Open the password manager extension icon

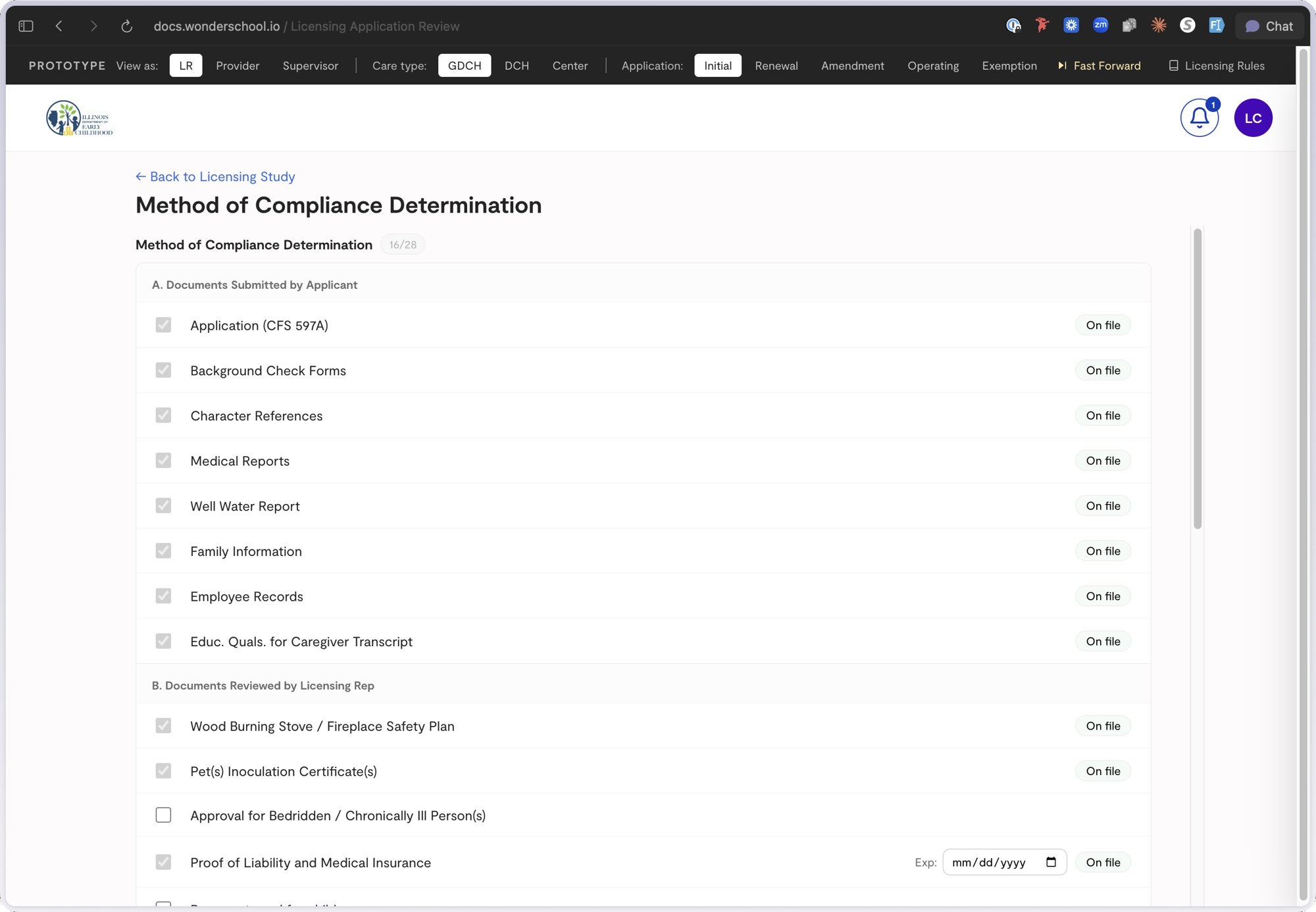tap(1013, 26)
